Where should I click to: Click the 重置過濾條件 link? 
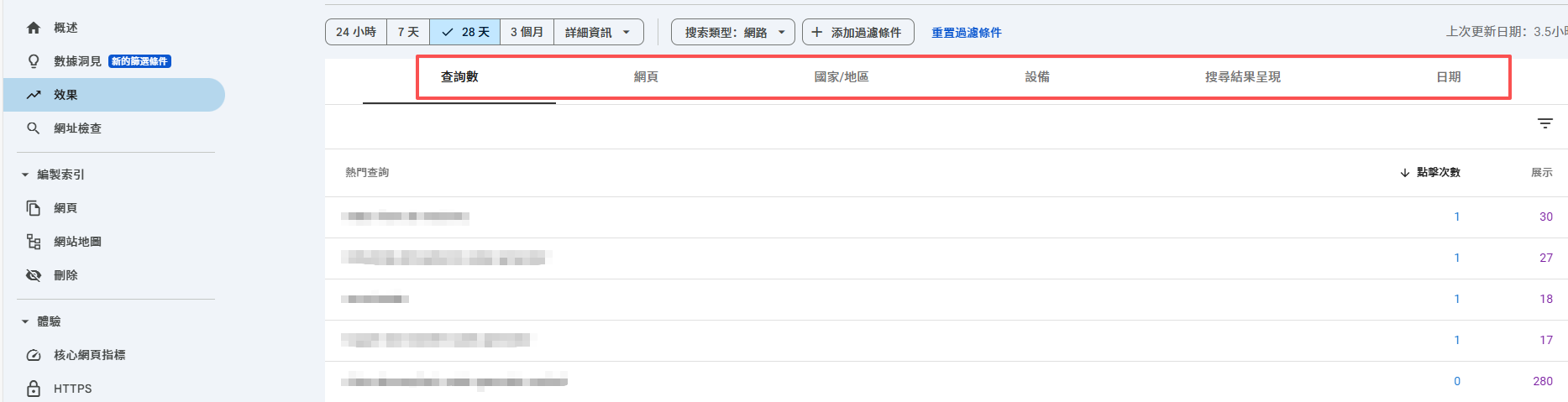point(966,33)
